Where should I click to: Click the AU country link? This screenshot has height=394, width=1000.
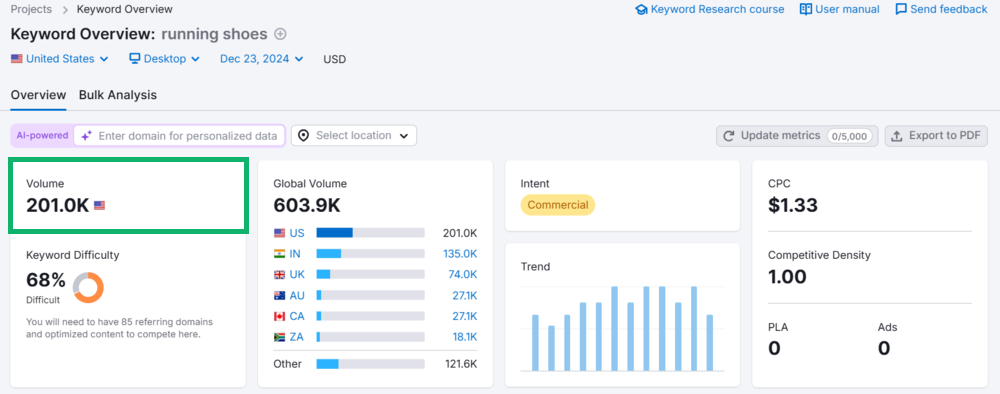coord(297,296)
